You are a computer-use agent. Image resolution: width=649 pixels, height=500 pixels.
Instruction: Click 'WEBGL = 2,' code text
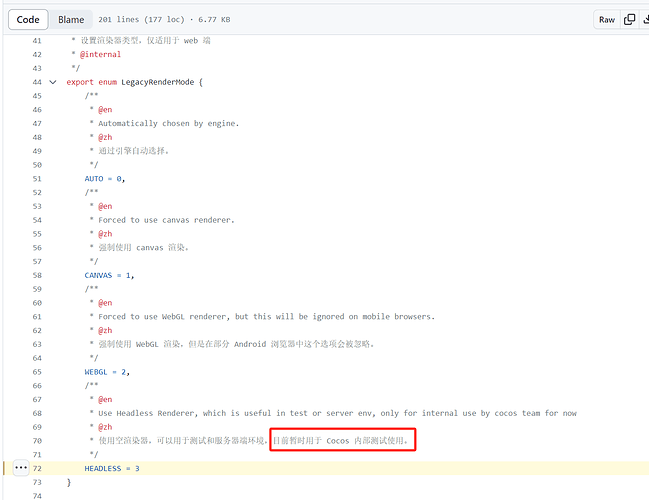pos(107,372)
